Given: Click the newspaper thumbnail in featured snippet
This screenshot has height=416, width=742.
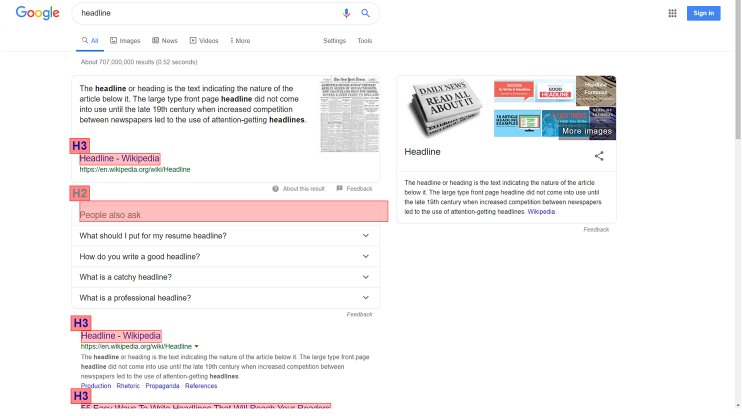Looking at the screenshot, I should tap(350, 114).
